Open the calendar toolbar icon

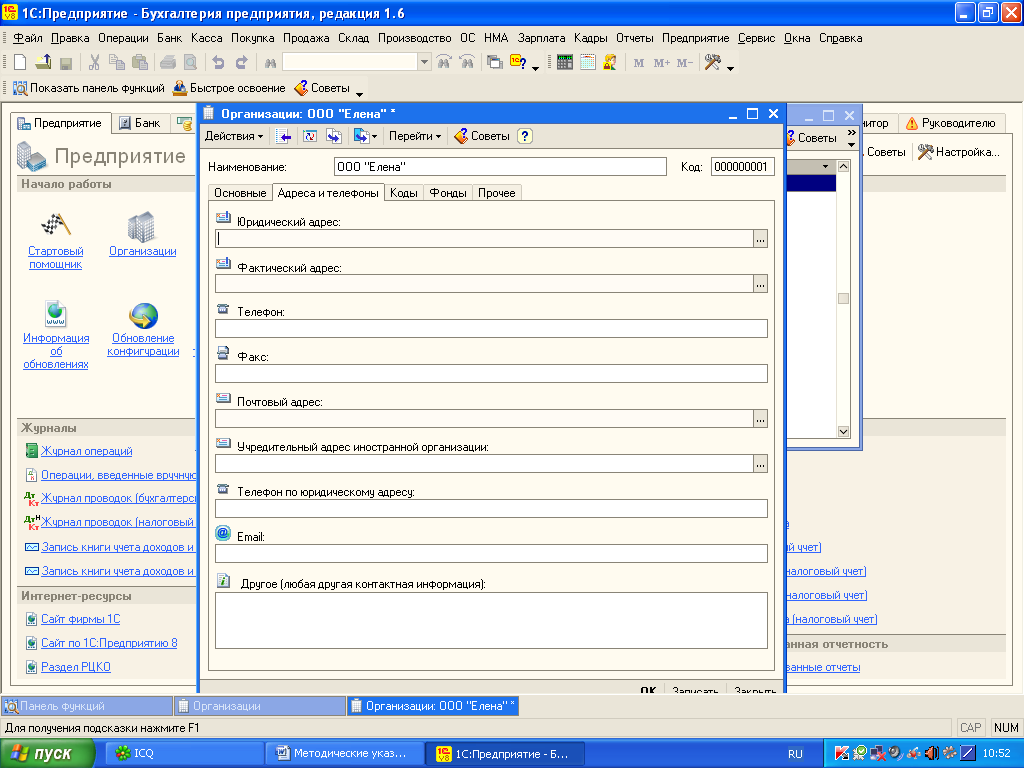pyautogui.click(x=588, y=63)
